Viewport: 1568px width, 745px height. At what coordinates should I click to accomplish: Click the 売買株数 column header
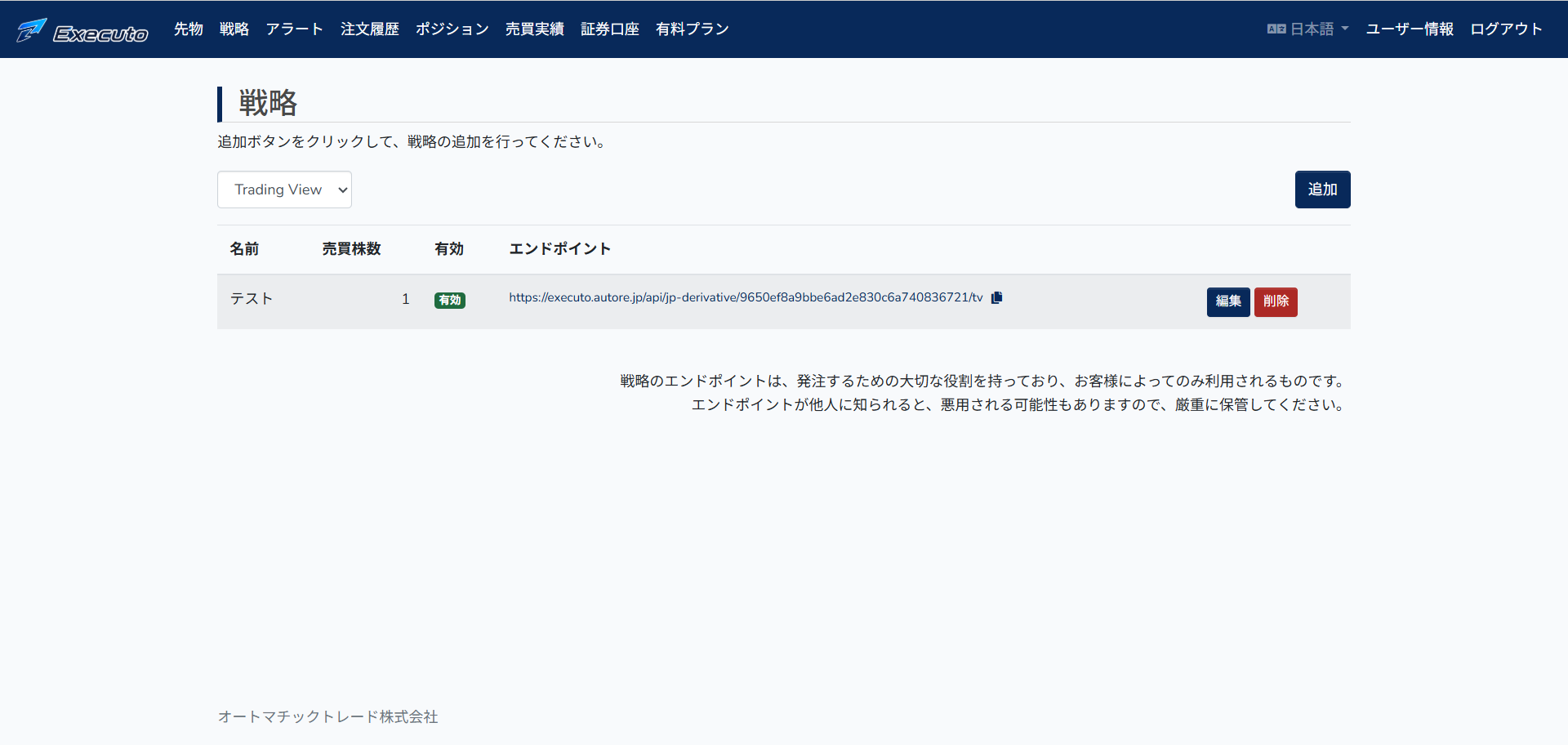coord(352,249)
